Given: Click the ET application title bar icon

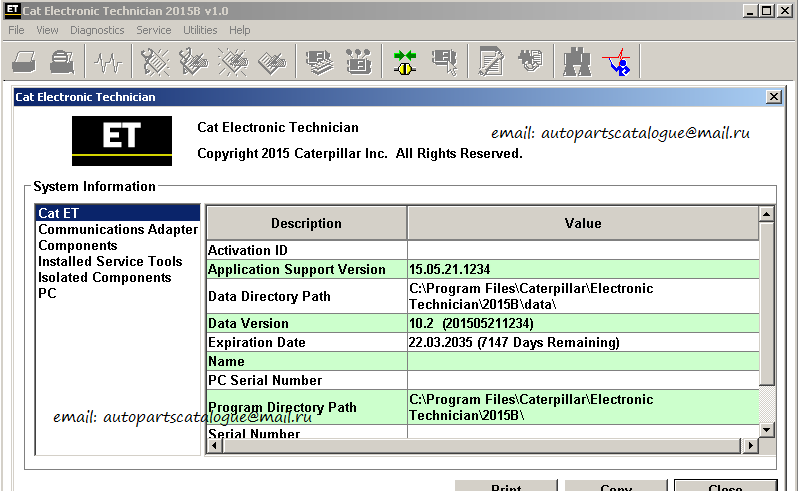Looking at the screenshot, I should tap(12, 9).
